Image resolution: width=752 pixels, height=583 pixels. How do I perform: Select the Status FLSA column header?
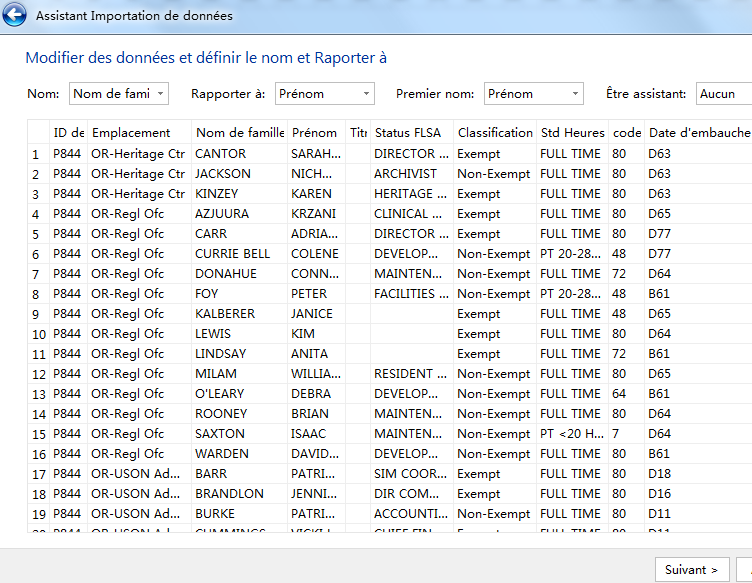click(x=408, y=133)
